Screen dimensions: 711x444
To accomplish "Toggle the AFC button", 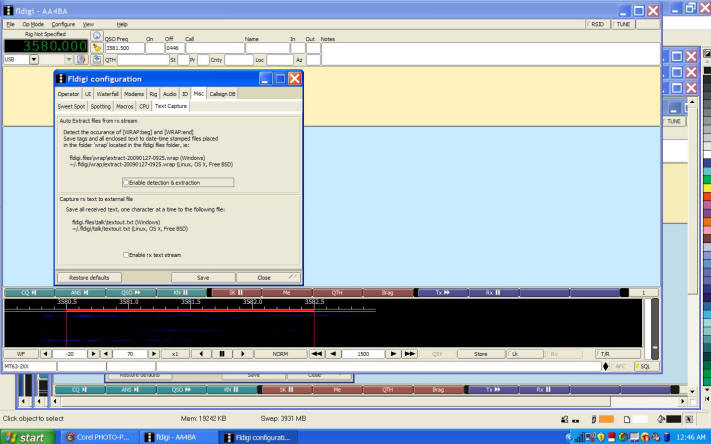I will (621, 366).
